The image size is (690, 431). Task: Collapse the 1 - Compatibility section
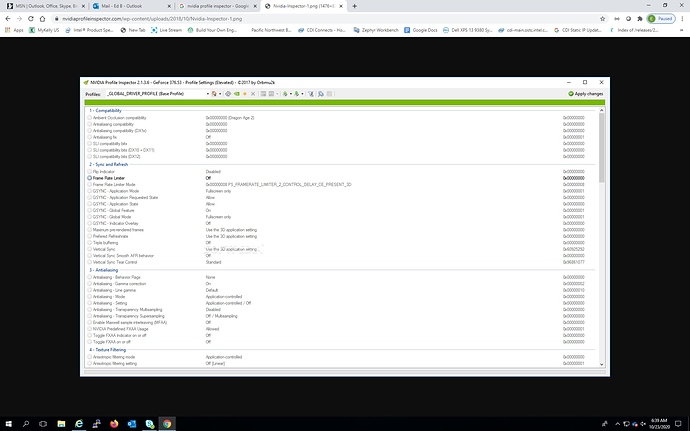pos(108,111)
